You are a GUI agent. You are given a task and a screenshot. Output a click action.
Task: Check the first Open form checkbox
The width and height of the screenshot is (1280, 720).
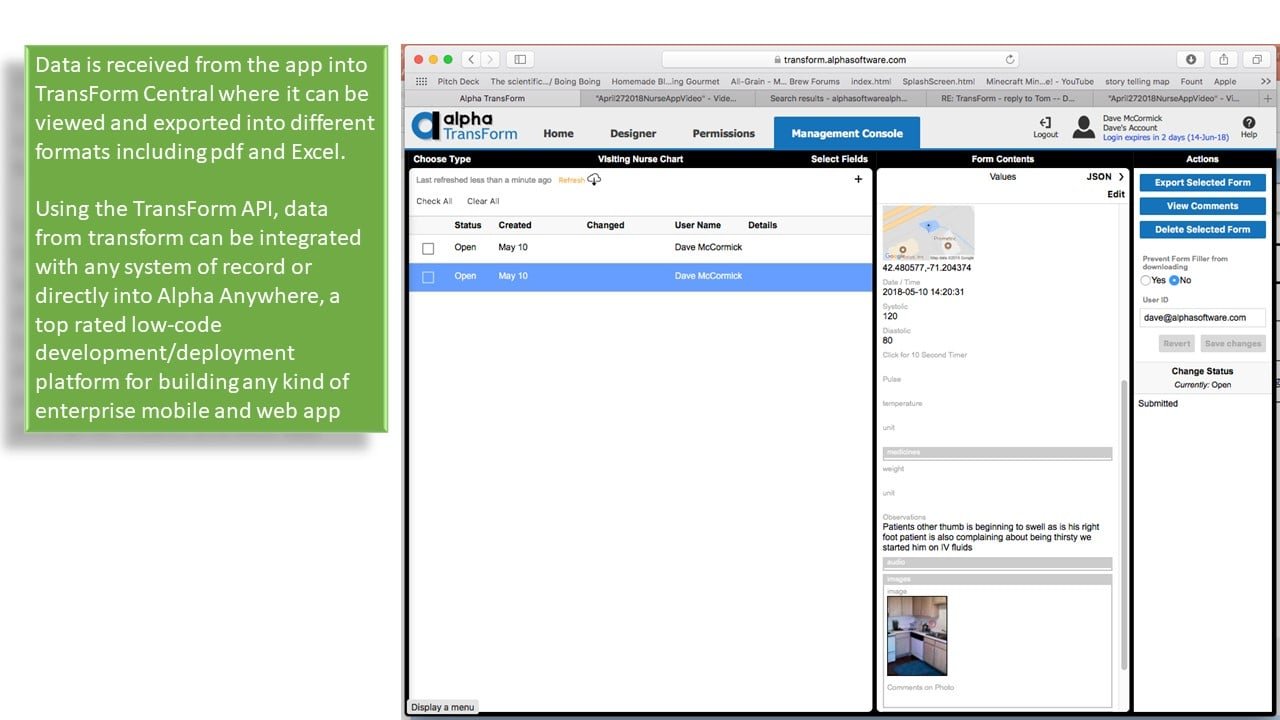click(x=428, y=248)
